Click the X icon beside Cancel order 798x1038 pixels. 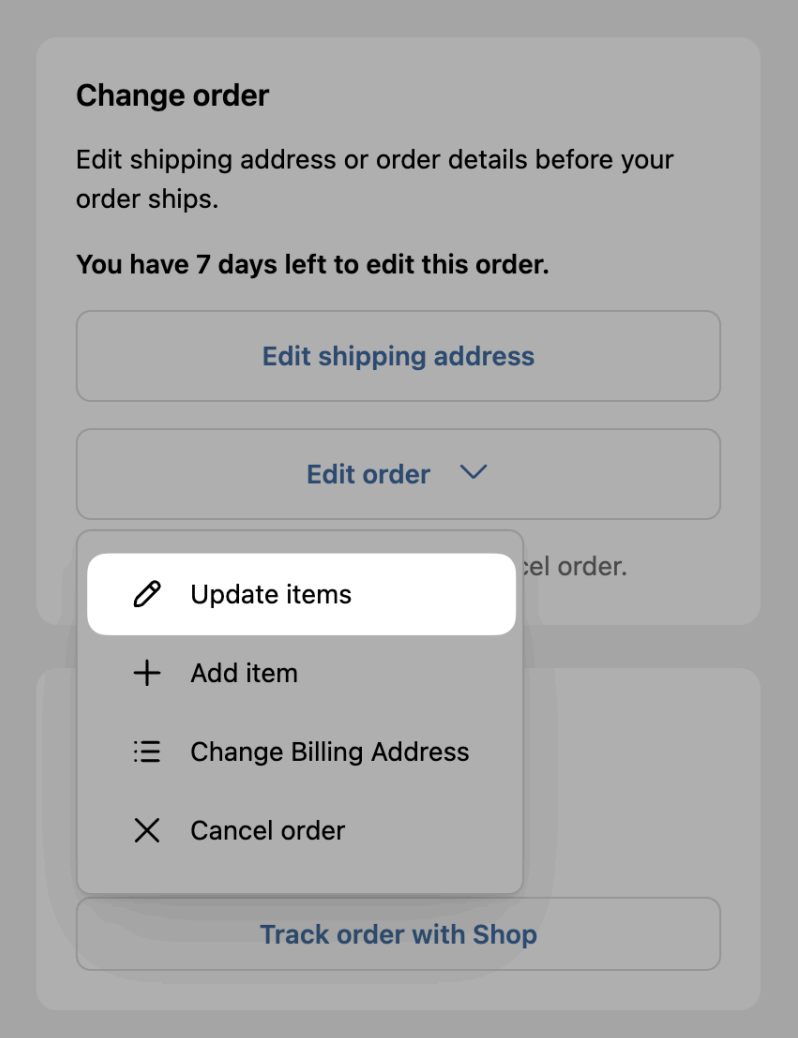[147, 830]
